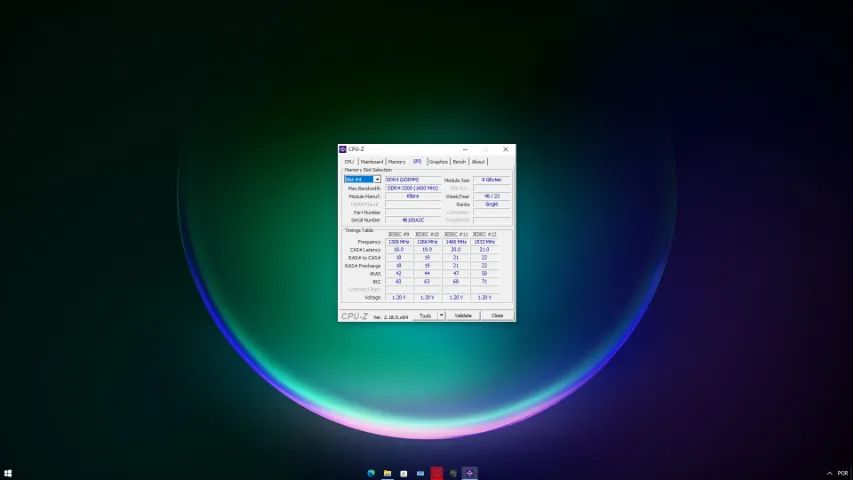The width and height of the screenshot is (853, 480).
Task: Click the Serial Number value field
Action: (x=413, y=220)
